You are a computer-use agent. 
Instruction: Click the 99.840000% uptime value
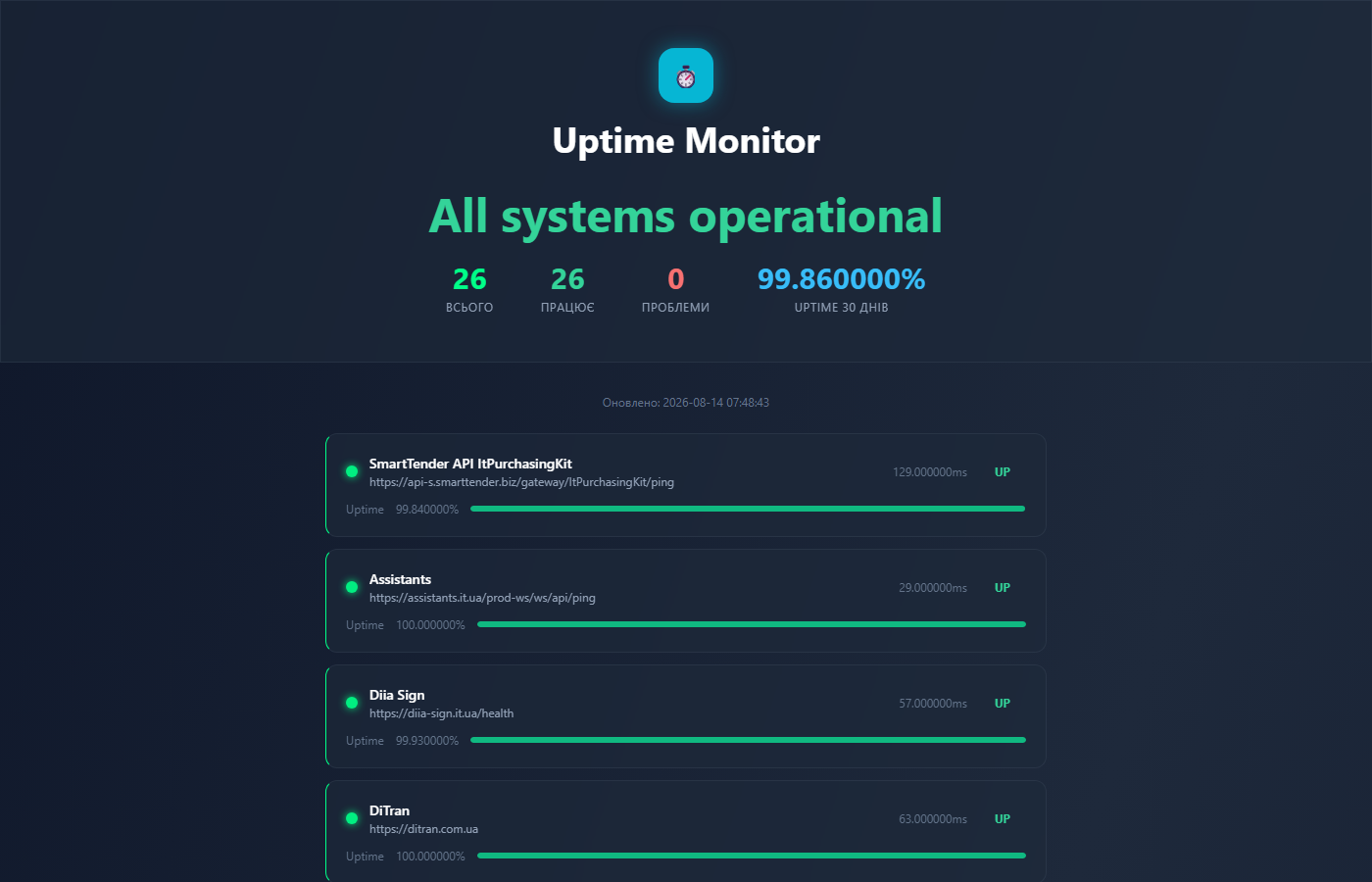(x=427, y=510)
